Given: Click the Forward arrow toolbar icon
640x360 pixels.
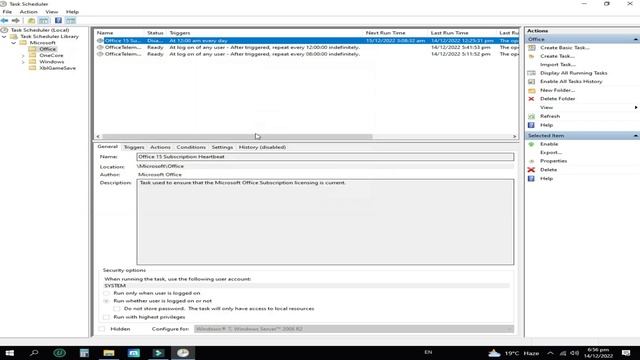Looking at the screenshot, I should click(16, 20).
